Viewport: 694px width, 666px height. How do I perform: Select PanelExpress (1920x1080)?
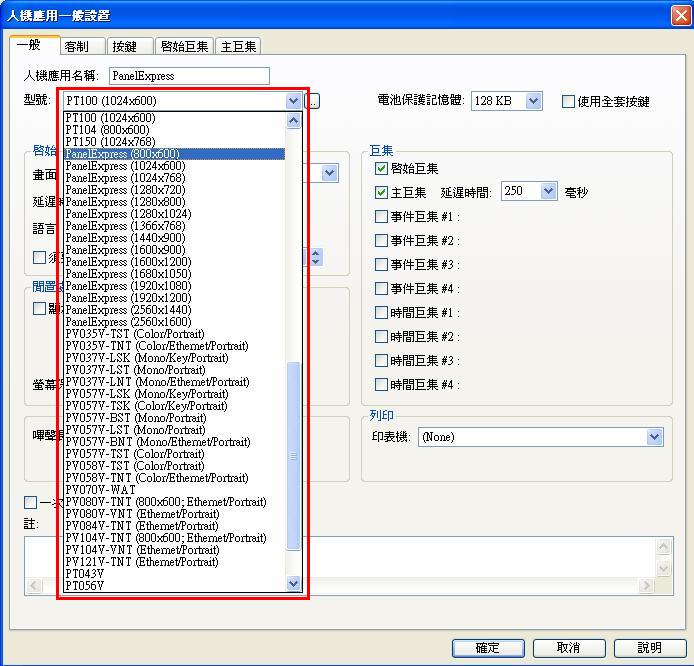[x=175, y=285]
